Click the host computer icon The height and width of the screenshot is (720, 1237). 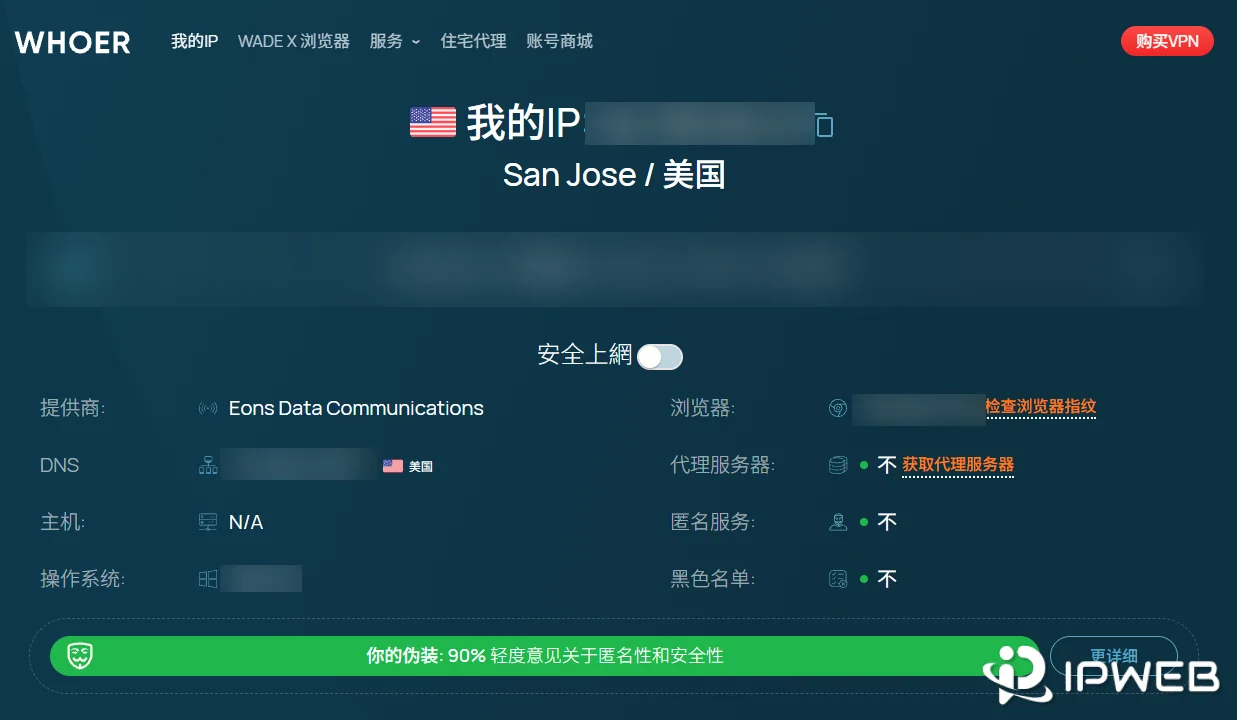[208, 522]
